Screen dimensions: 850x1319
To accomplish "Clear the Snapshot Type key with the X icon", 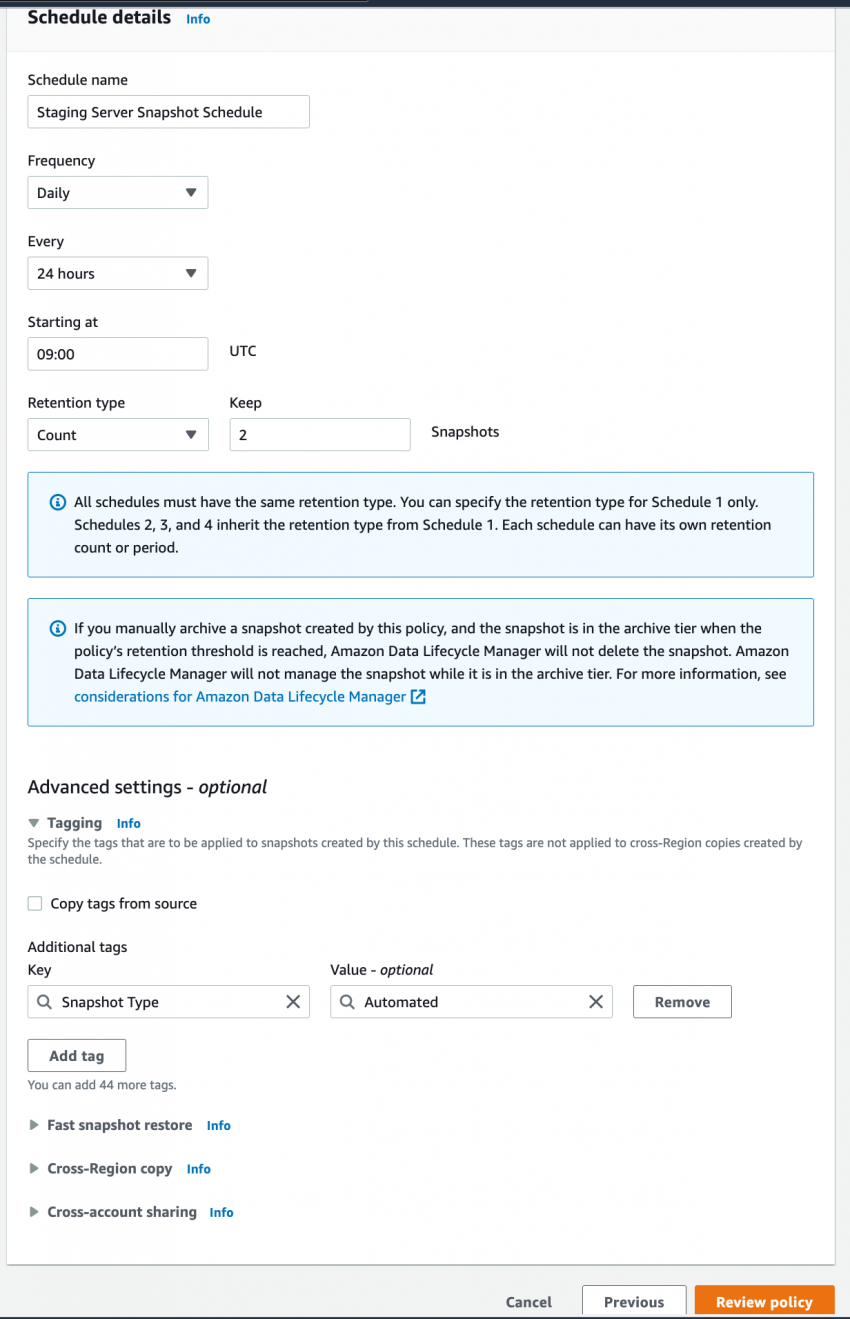I will [x=293, y=1001].
